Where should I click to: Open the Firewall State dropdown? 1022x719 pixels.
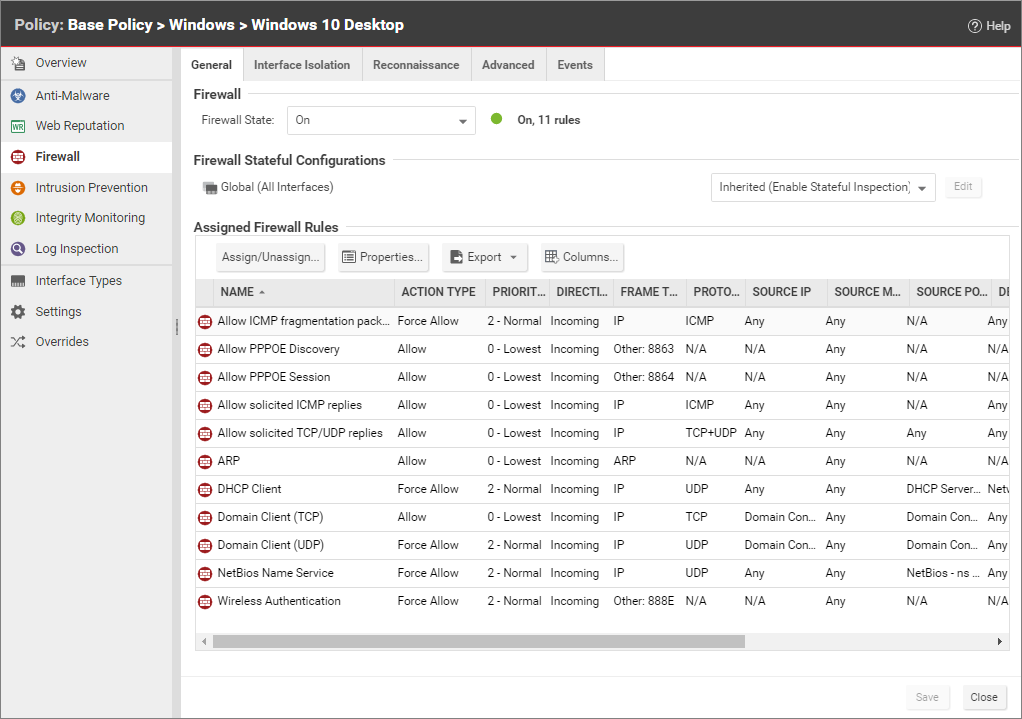pyautogui.click(x=380, y=120)
